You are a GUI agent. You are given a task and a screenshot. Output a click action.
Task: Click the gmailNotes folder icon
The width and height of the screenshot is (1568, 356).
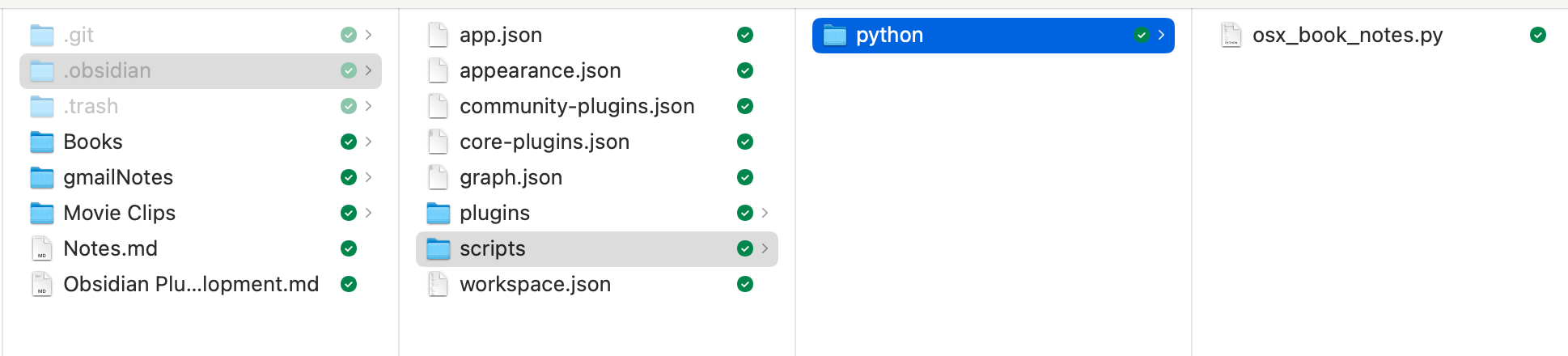(42, 178)
